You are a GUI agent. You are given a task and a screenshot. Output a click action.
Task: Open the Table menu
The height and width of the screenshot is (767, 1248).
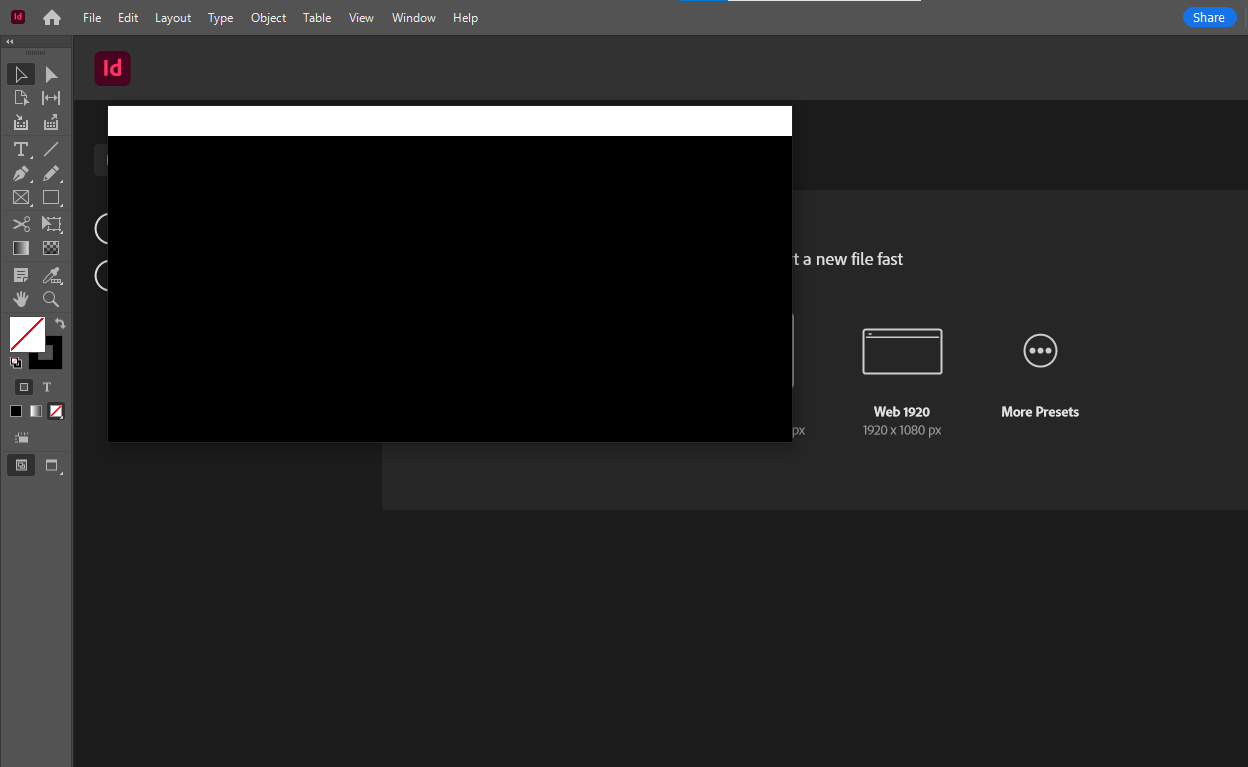[x=317, y=18]
